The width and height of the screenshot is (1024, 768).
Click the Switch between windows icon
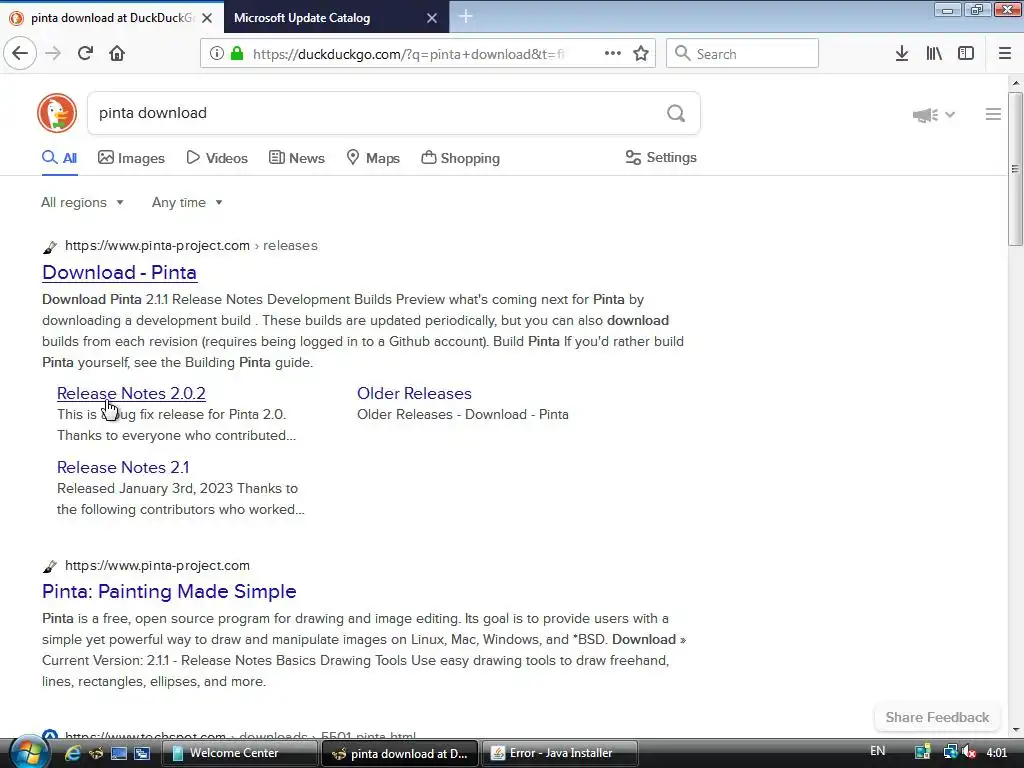[142, 753]
